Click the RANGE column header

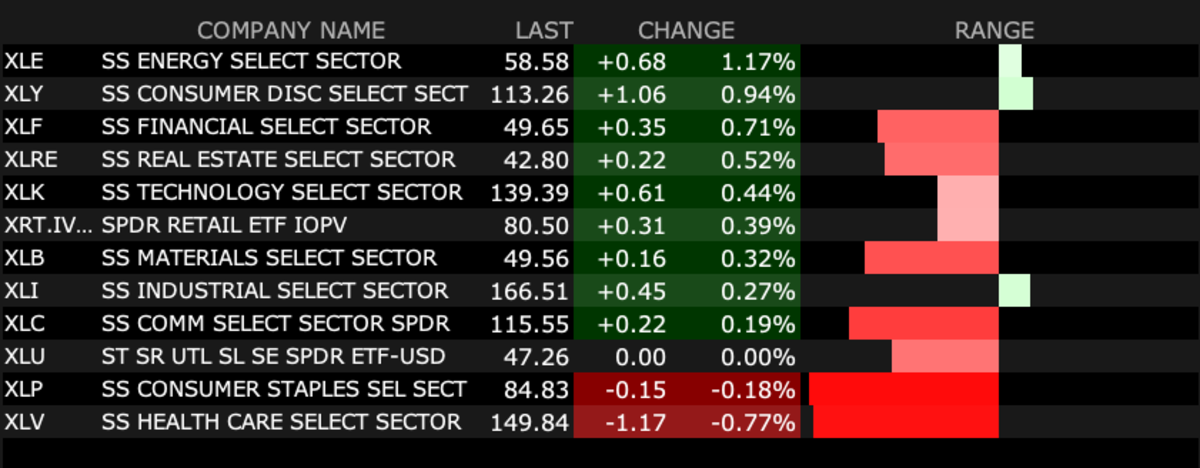(x=993, y=31)
